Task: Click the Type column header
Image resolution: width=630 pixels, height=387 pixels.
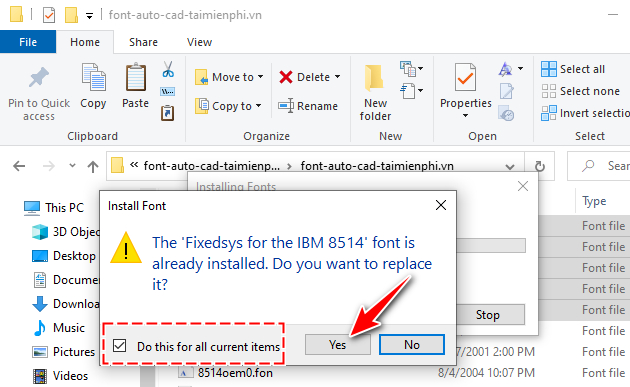Action: pyautogui.click(x=594, y=201)
